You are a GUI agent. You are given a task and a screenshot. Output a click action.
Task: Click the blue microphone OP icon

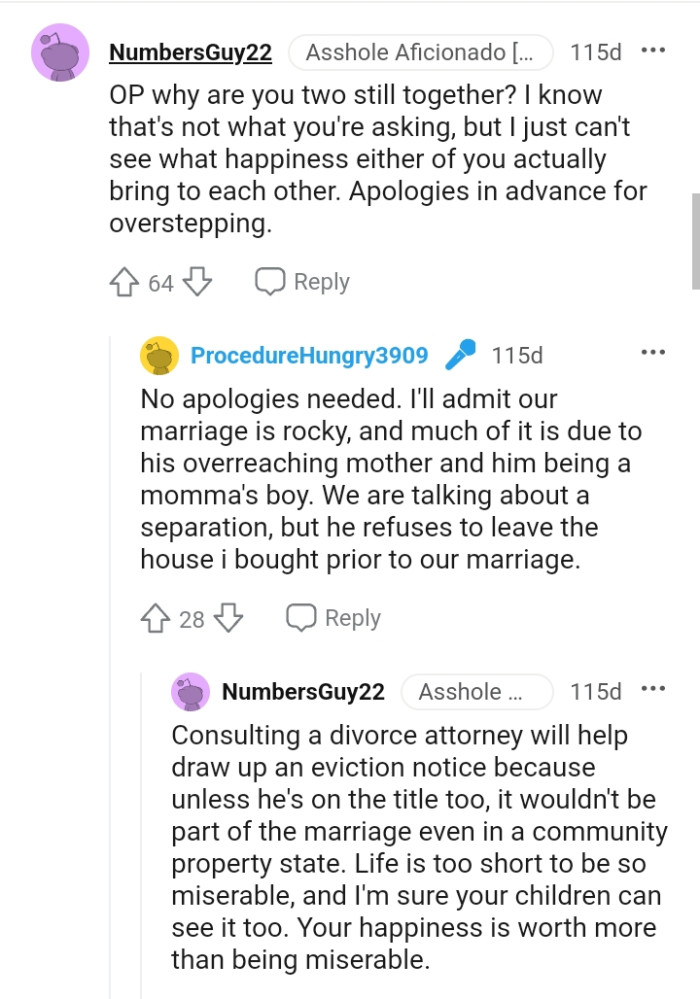click(x=459, y=355)
